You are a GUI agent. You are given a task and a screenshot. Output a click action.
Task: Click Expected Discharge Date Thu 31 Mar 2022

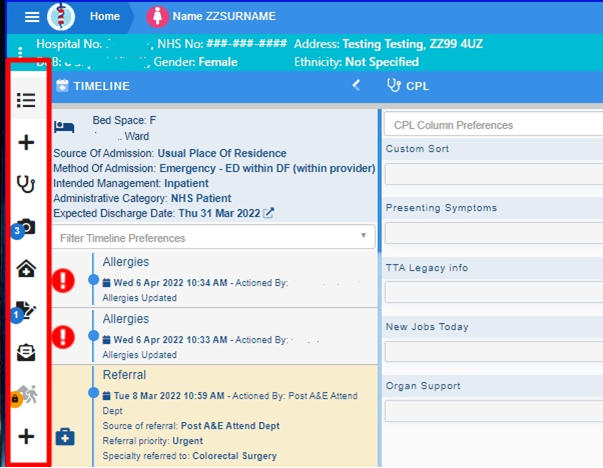coord(157,213)
